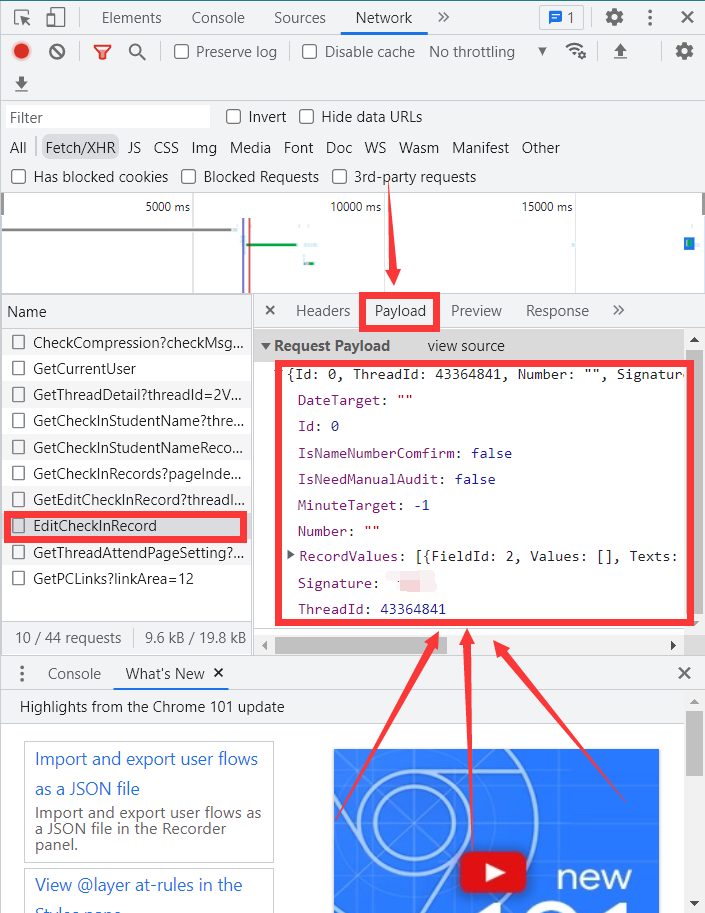Filter requests by JS type

pos(134,148)
